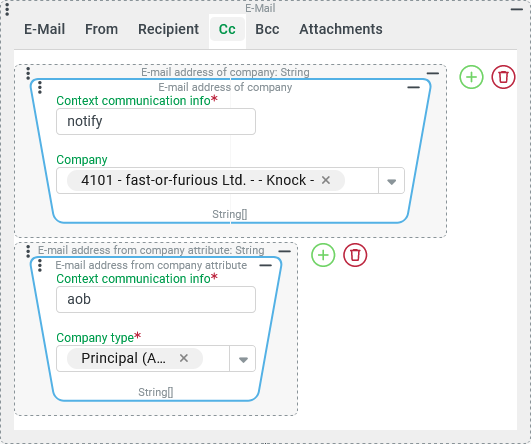Add entry after E-mail address of company block

click(471, 77)
